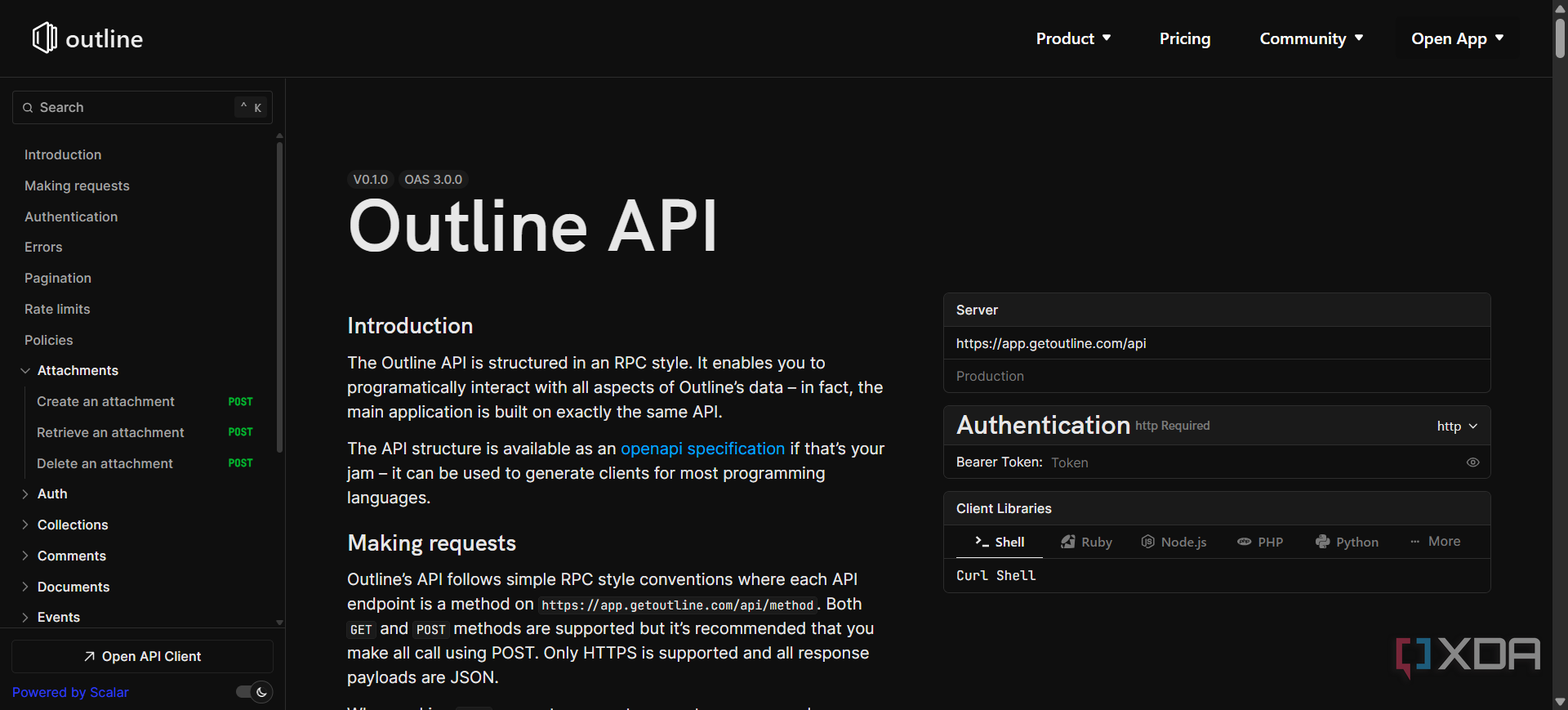Click the Production server label

(x=990, y=377)
